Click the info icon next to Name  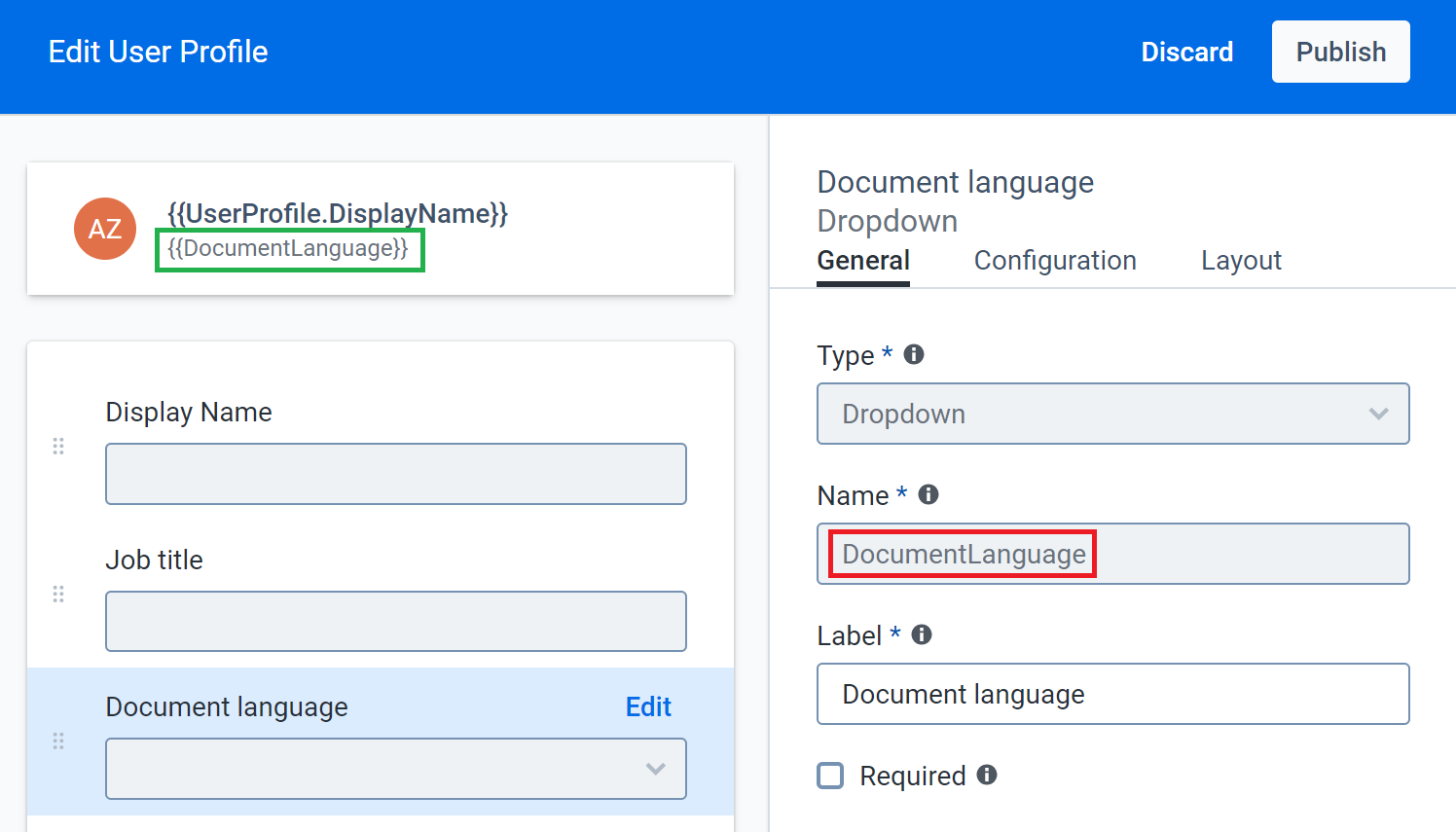pyautogui.click(x=928, y=494)
